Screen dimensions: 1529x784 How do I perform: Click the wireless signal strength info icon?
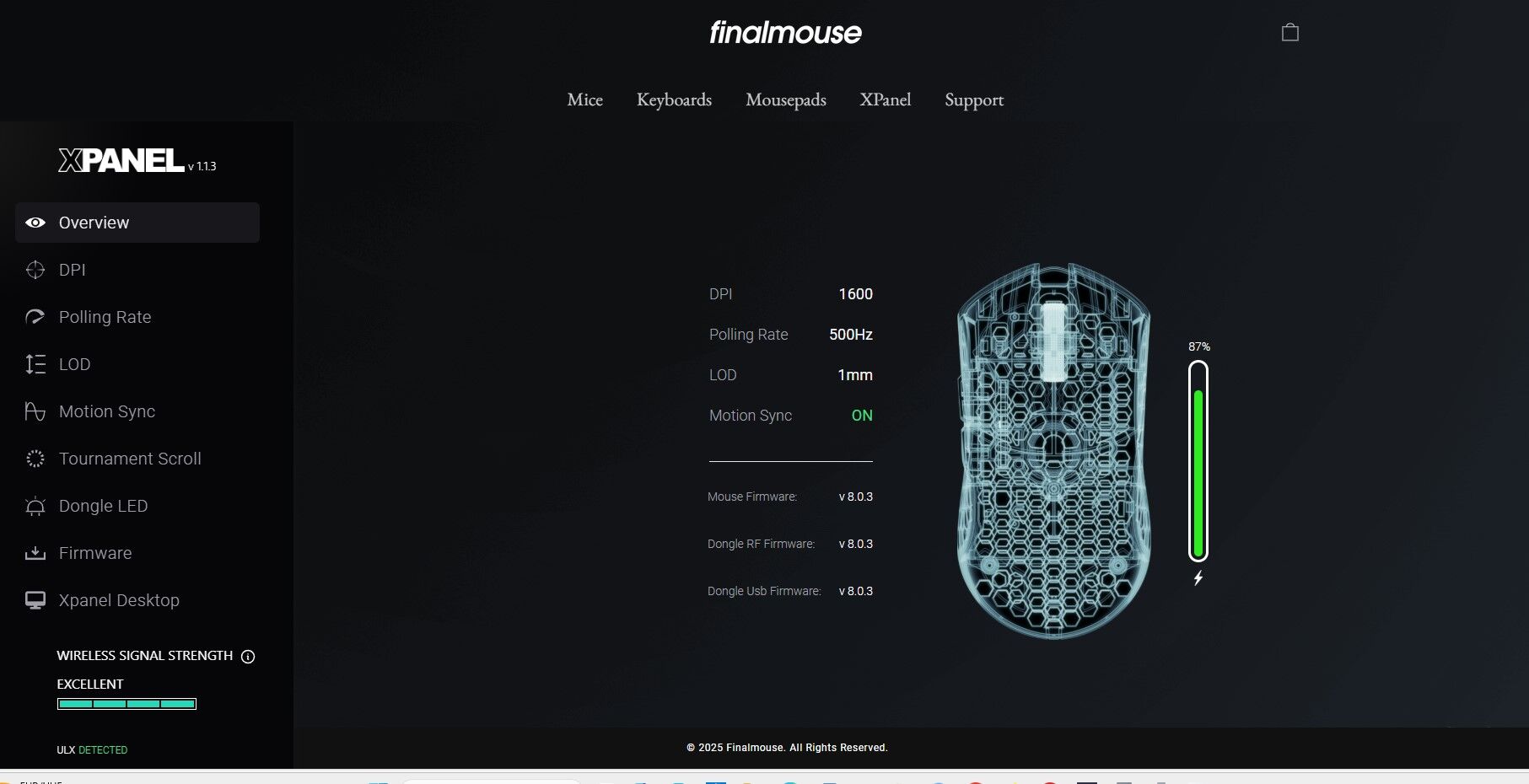(248, 657)
